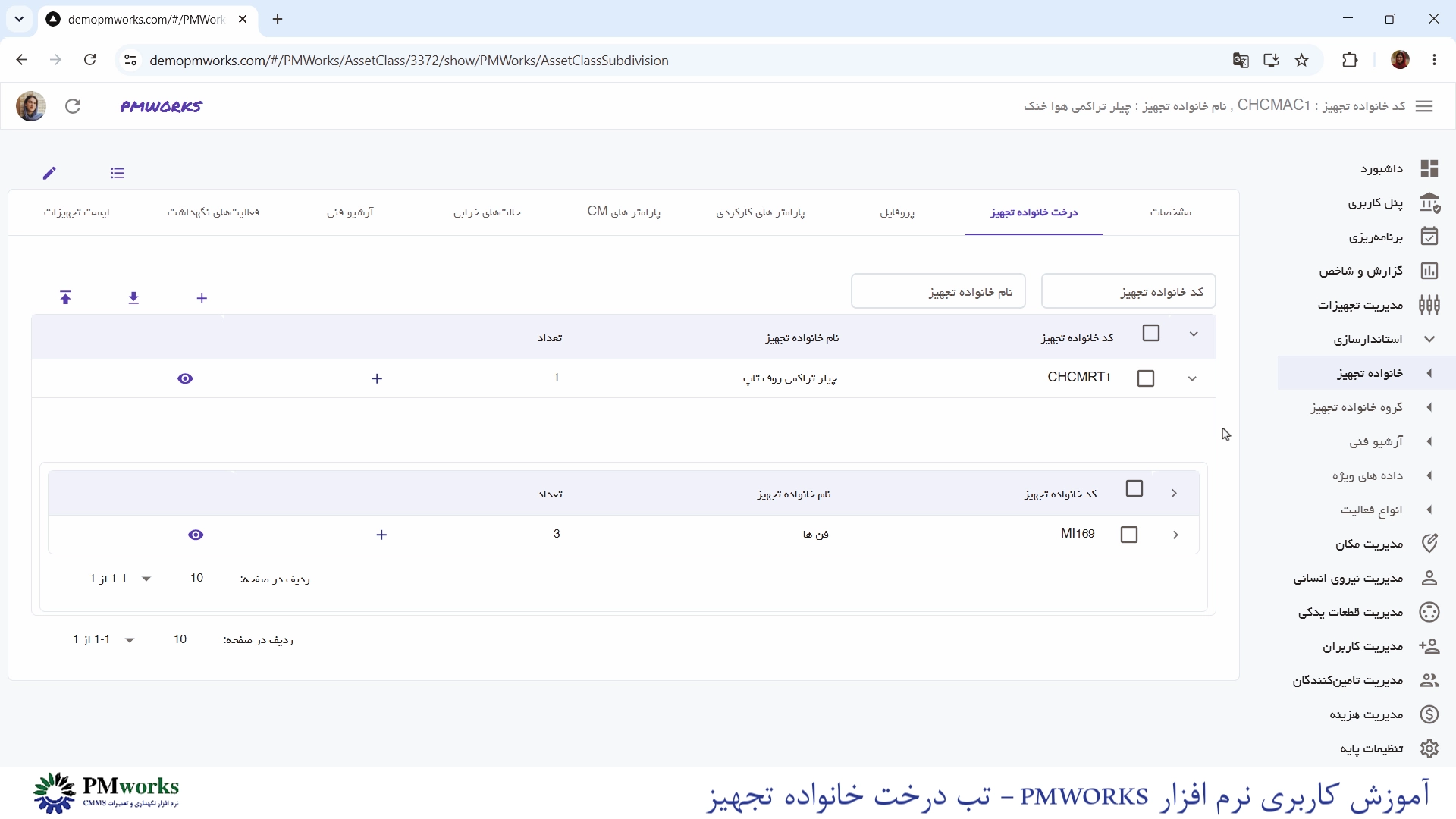Image resolution: width=1456 pixels, height=819 pixels.
Task: Click the refresh icon next to the PMWORKS logo
Action: (73, 106)
